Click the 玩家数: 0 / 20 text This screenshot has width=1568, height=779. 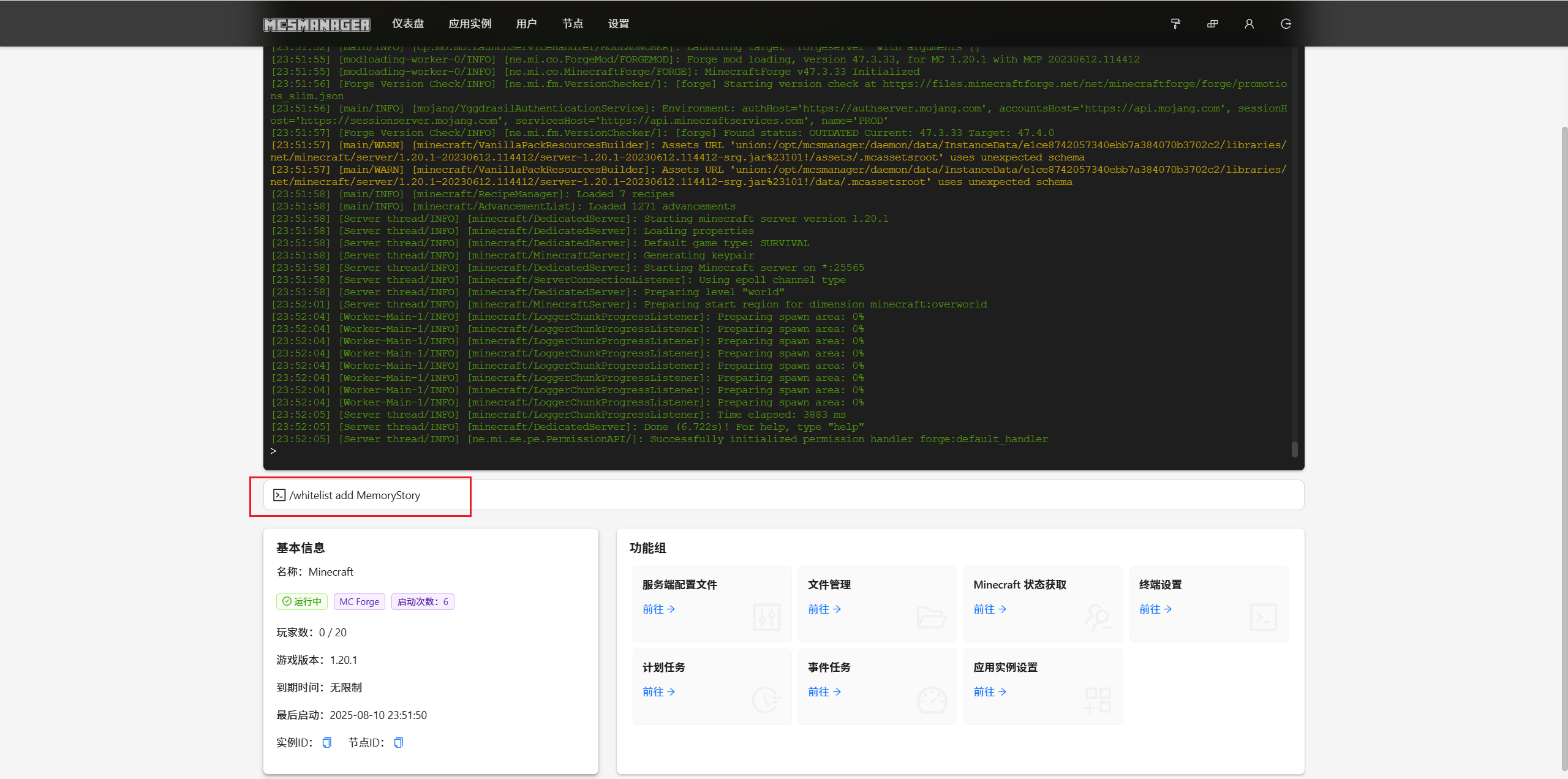point(311,632)
